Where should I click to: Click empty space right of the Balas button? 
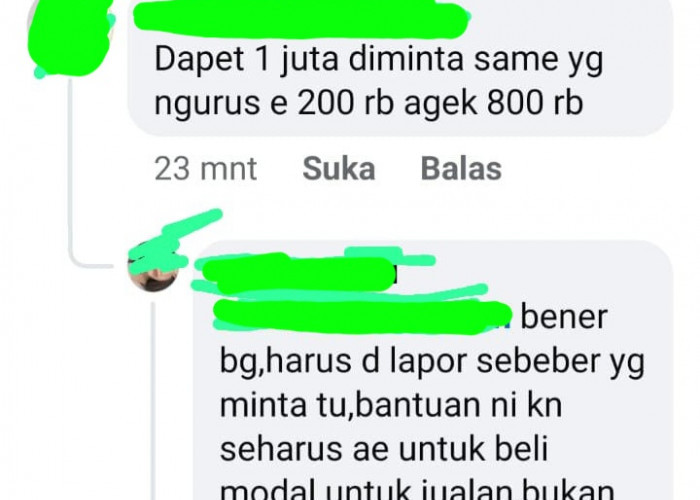pos(589,169)
